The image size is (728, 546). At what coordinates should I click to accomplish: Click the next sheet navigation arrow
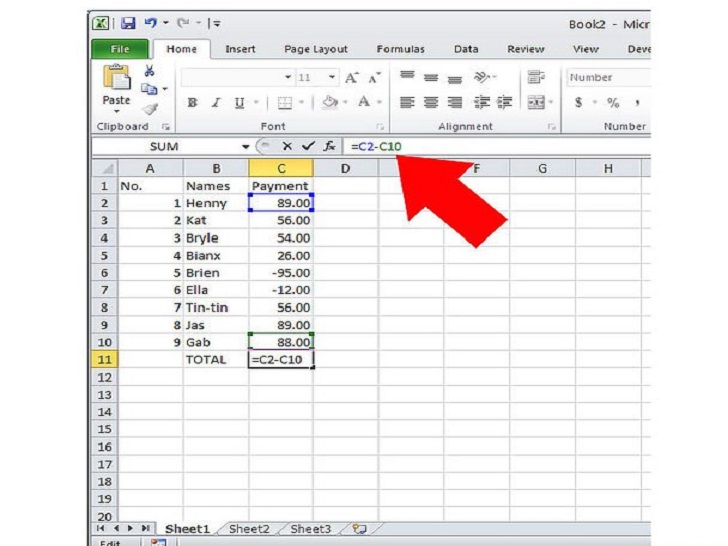tap(130, 528)
